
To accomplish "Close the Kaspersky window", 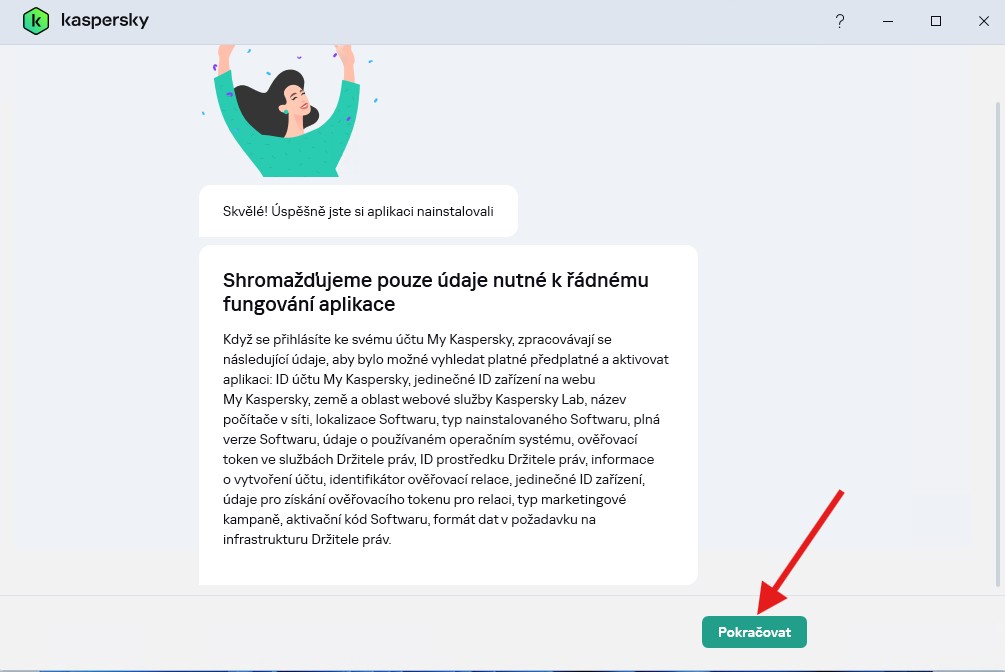I will click(x=982, y=21).
